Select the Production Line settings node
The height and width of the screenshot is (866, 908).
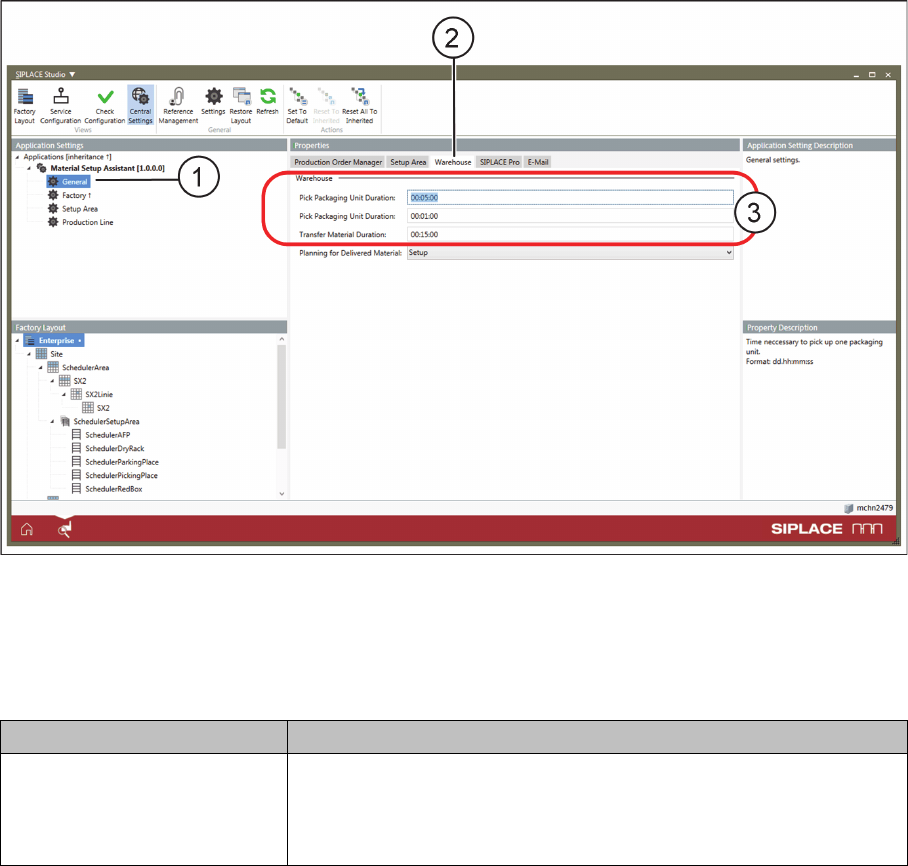[80, 222]
